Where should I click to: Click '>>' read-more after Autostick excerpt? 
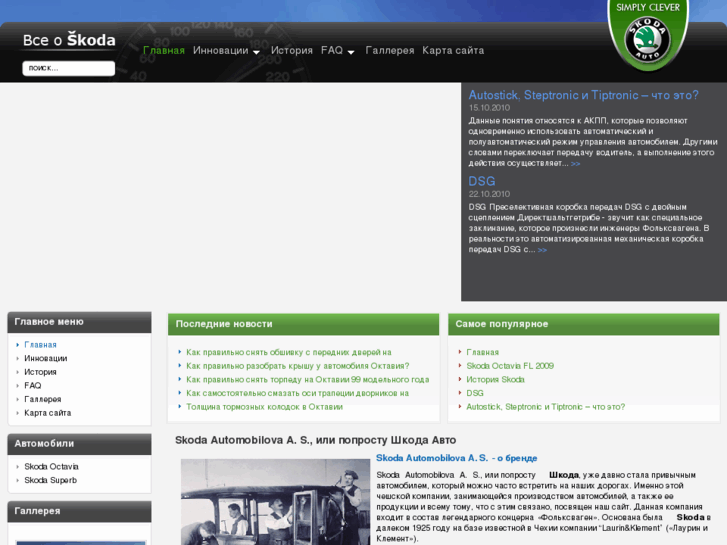(575, 164)
